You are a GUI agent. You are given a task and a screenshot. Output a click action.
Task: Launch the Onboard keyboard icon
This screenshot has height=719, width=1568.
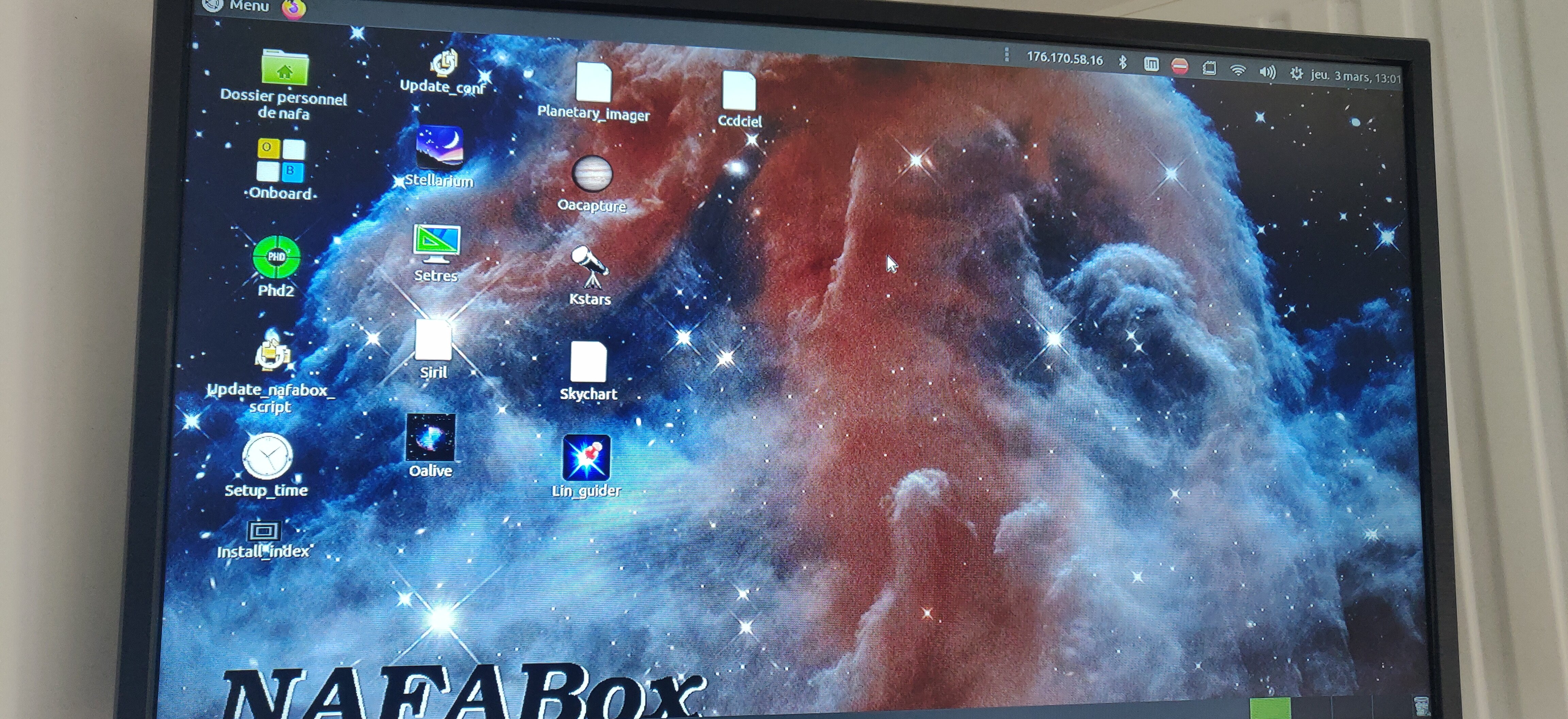click(x=281, y=160)
